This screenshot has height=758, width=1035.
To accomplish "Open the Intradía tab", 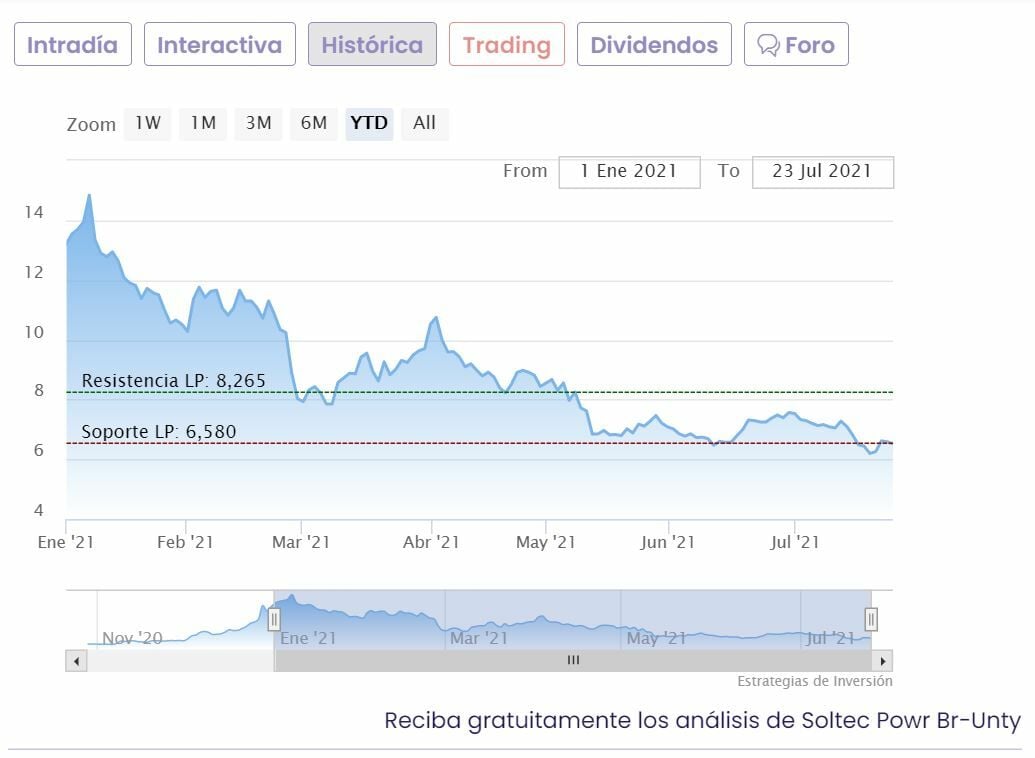I will [72, 45].
